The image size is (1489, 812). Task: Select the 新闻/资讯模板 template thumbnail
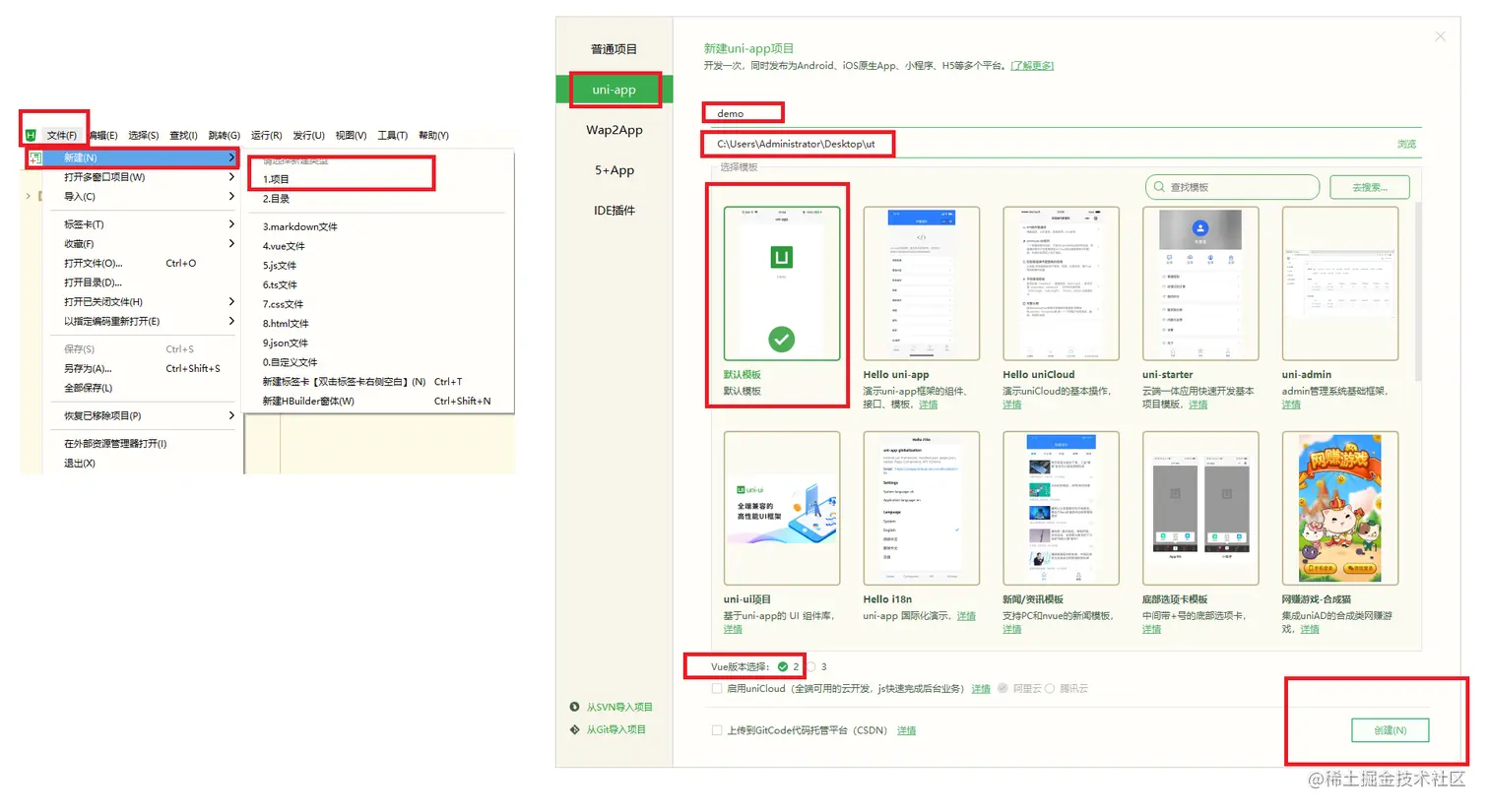[1062, 508]
